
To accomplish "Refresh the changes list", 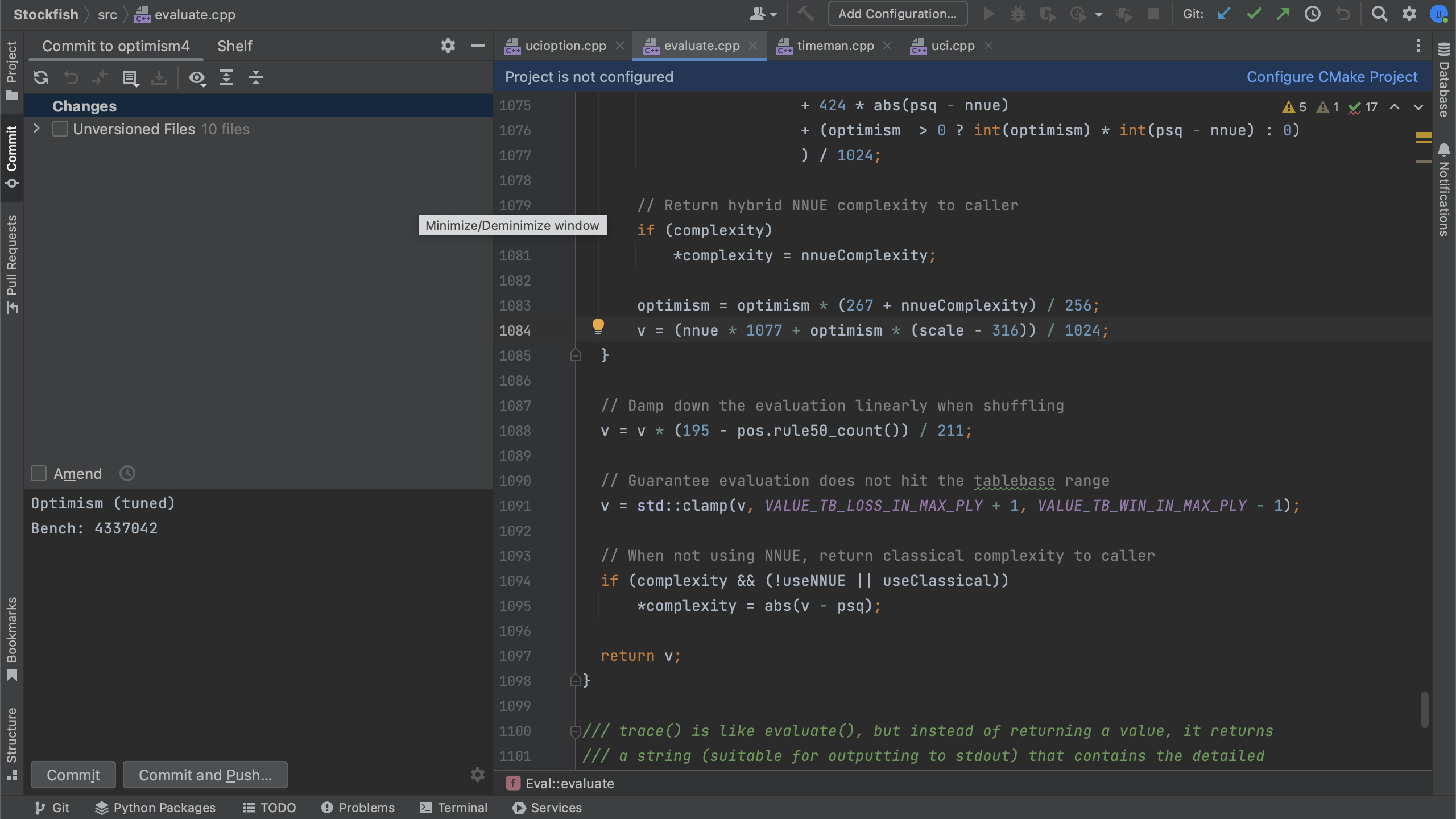I will (x=41, y=78).
